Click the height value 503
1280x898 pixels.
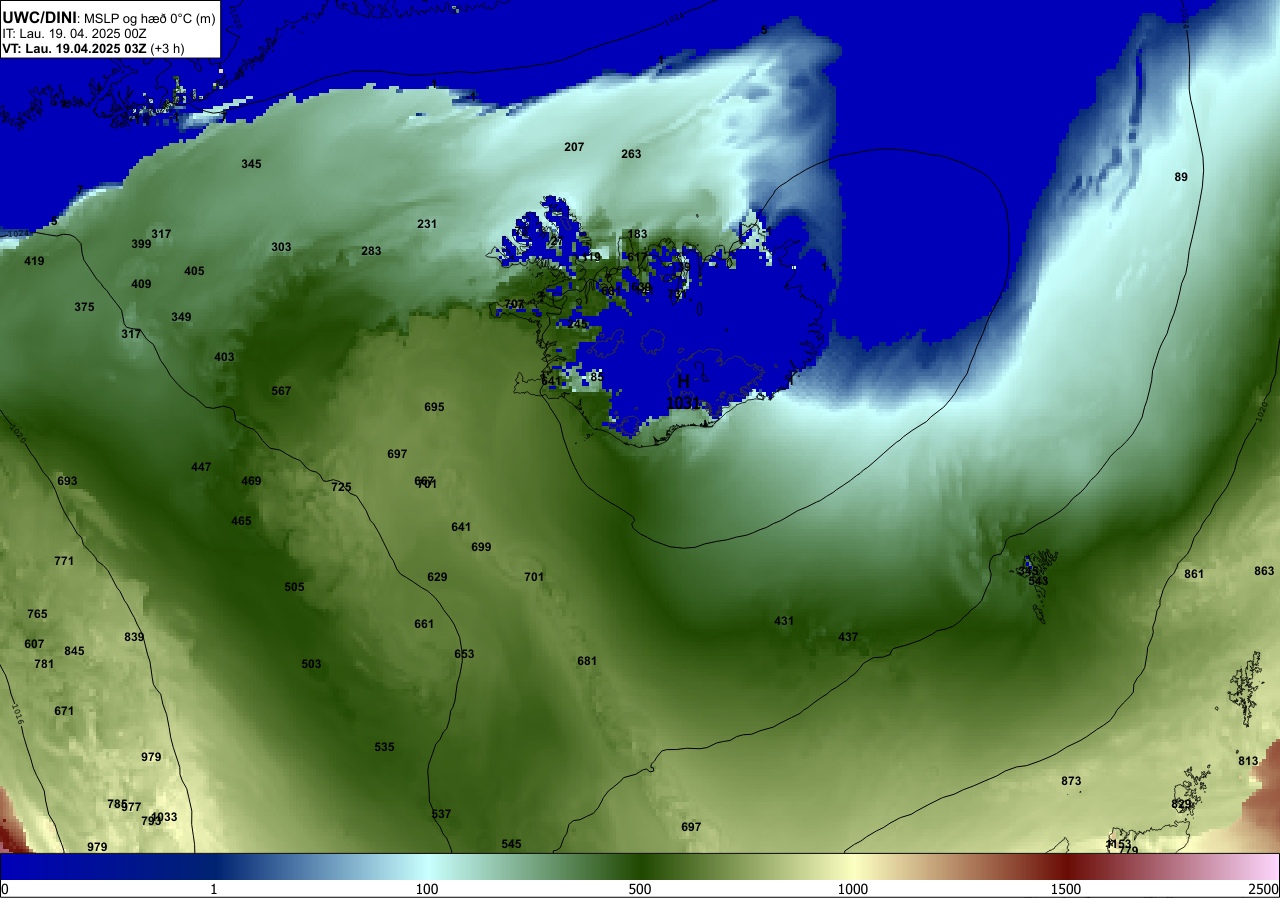point(311,664)
